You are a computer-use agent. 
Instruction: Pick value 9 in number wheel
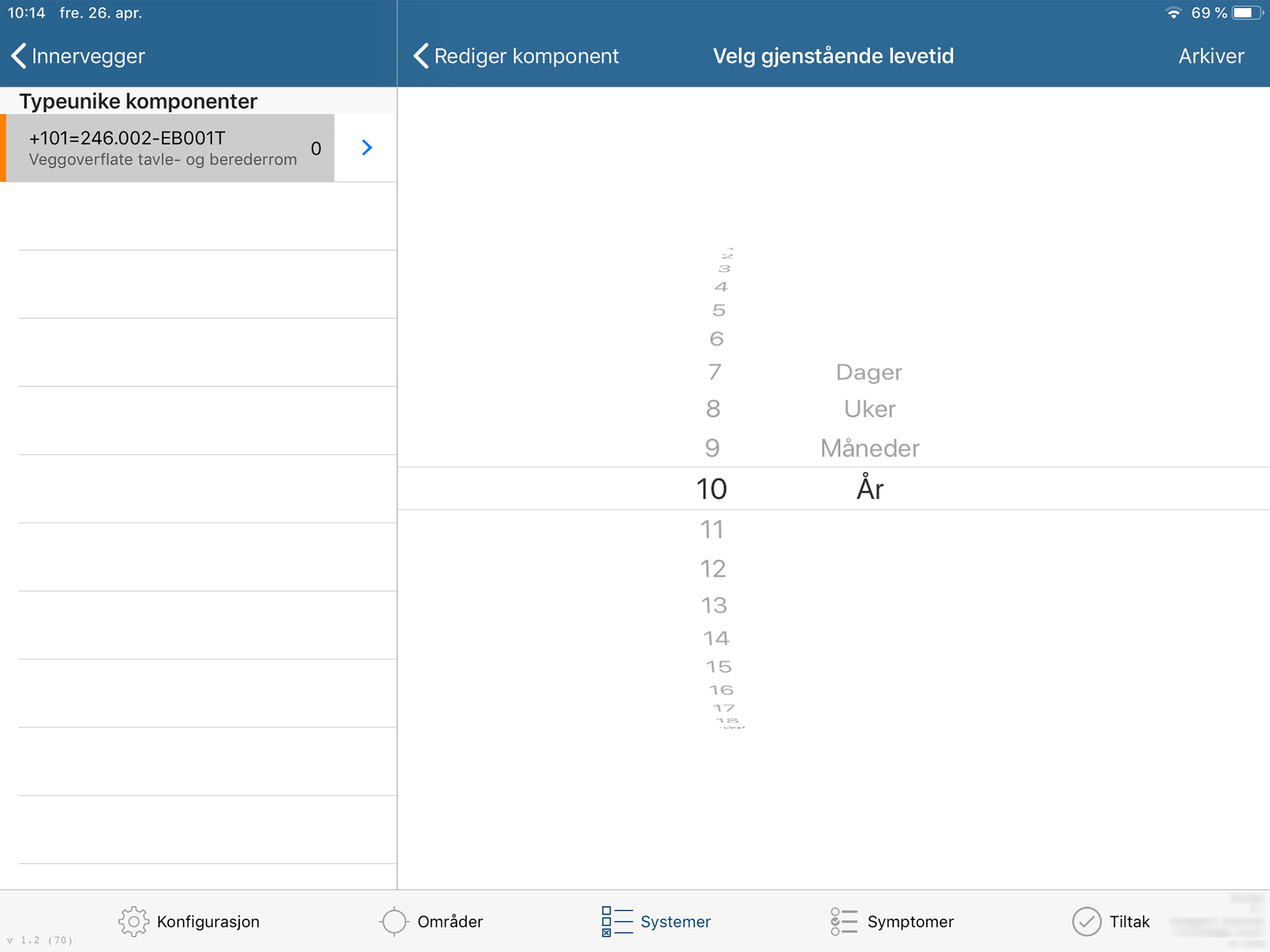tap(712, 448)
